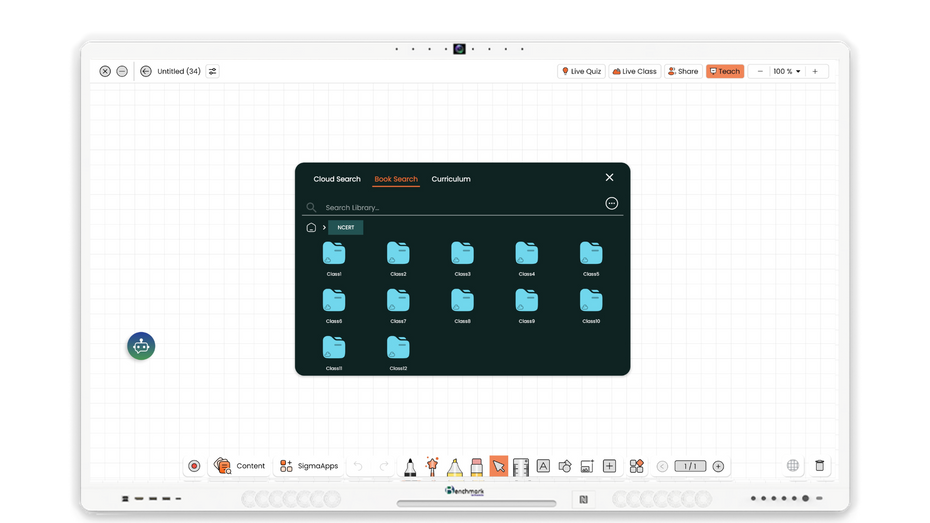Click the add-box plus tool
Screen dimensions: 930x523
(x=609, y=466)
